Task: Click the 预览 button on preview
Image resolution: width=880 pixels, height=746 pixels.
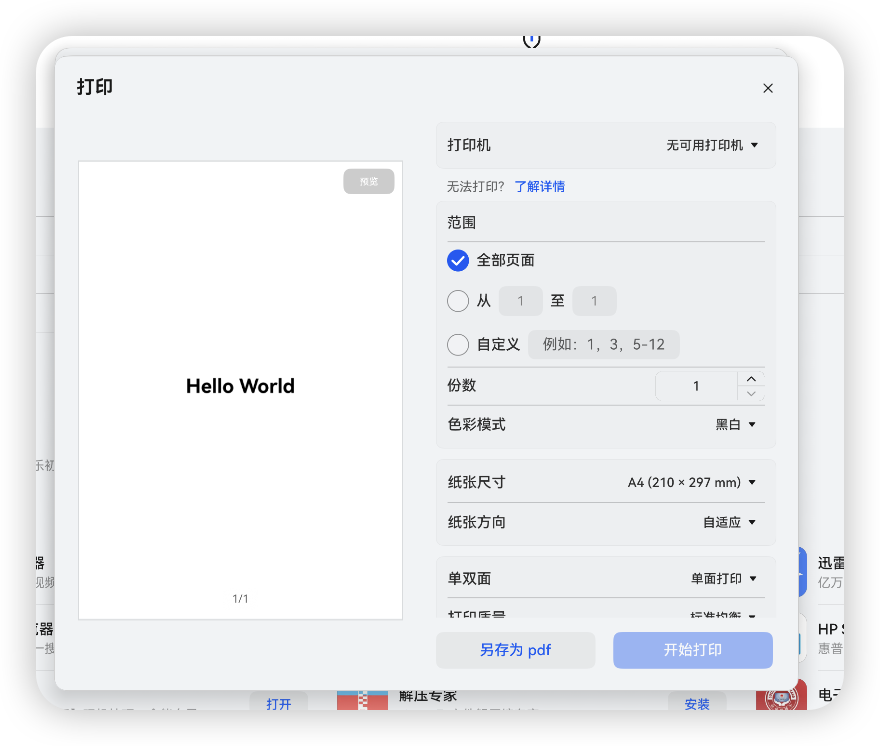Action: click(369, 181)
